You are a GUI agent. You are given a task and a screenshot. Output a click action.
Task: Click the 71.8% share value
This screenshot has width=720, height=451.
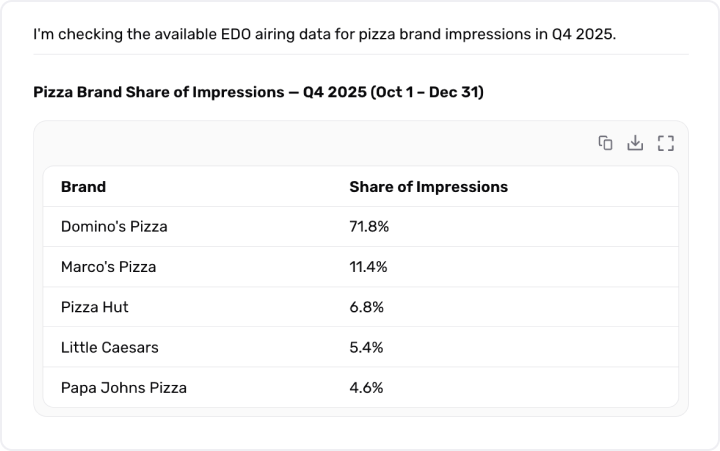point(369,227)
